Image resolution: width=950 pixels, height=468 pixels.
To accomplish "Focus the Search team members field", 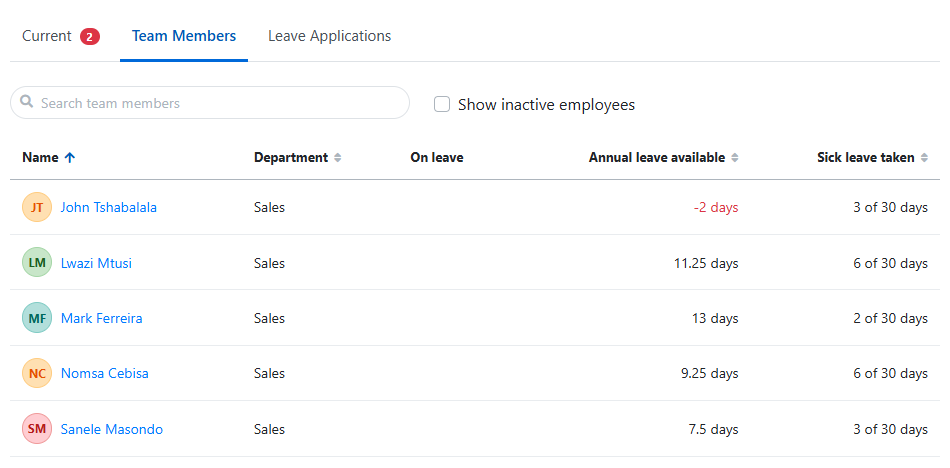I will [x=210, y=103].
